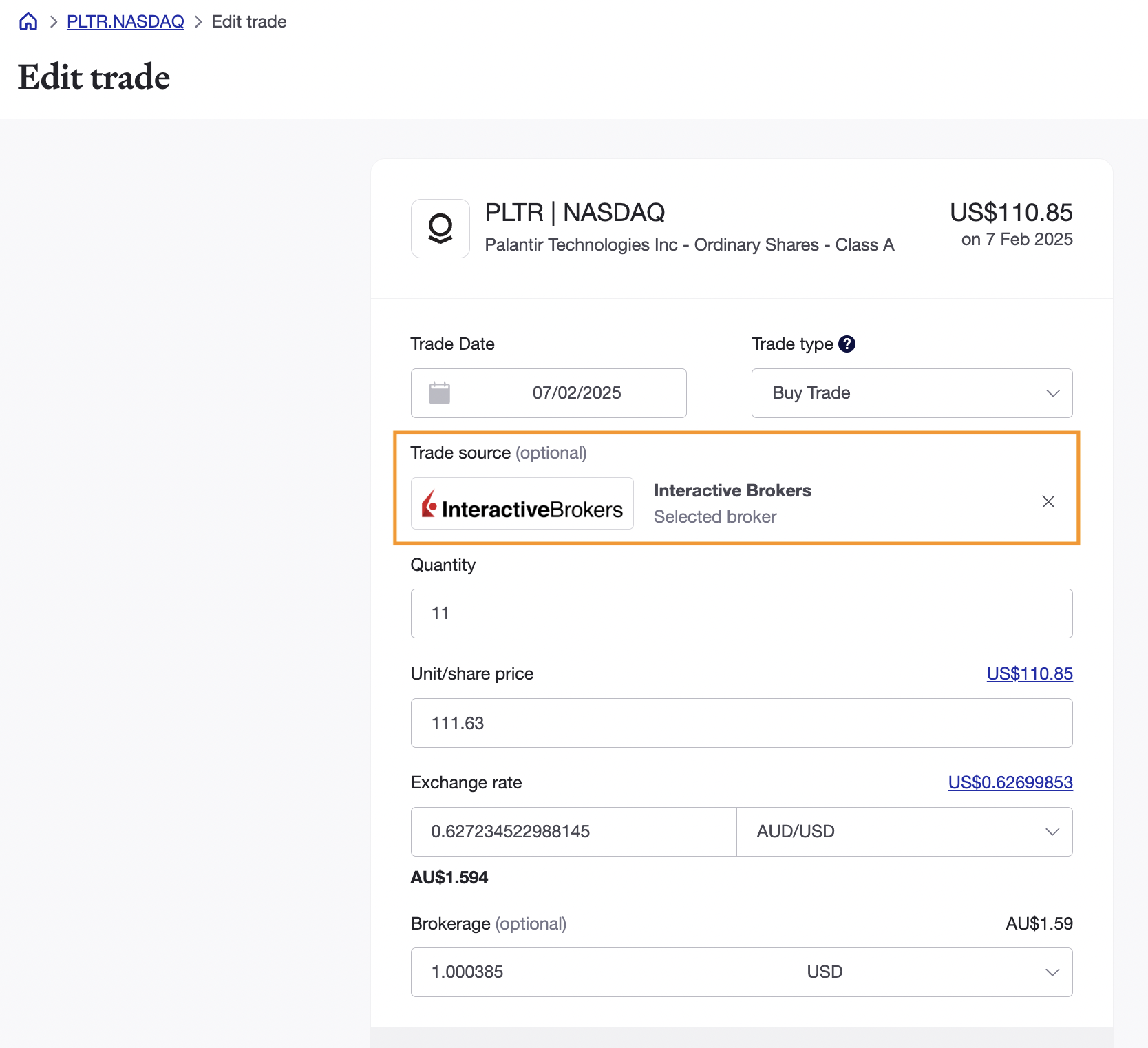The width and height of the screenshot is (1148, 1048).
Task: Click the exchange rate value field
Action: point(573,831)
